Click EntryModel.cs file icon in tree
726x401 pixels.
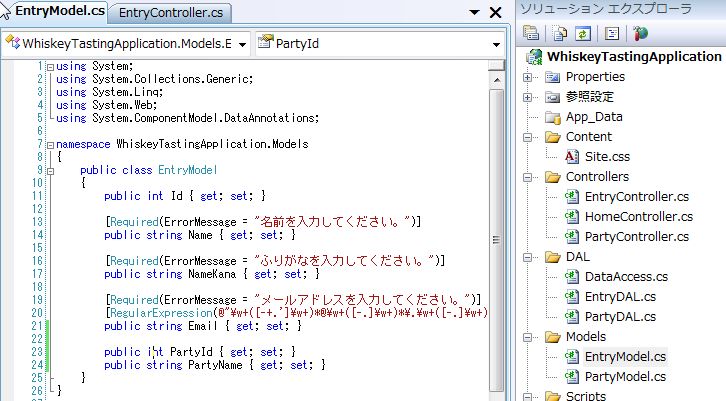coord(572,357)
